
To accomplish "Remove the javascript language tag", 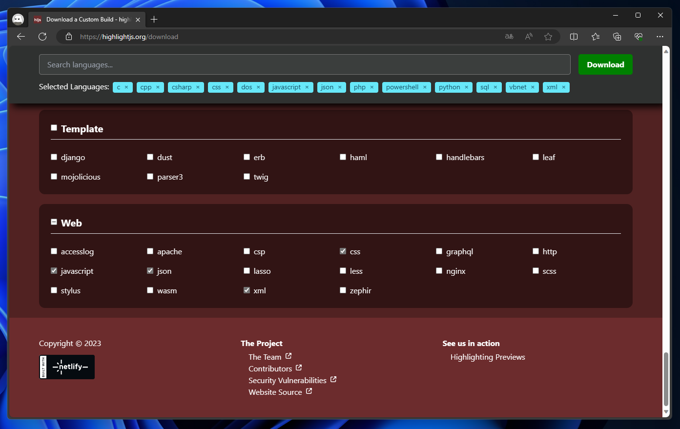I will (x=307, y=87).
